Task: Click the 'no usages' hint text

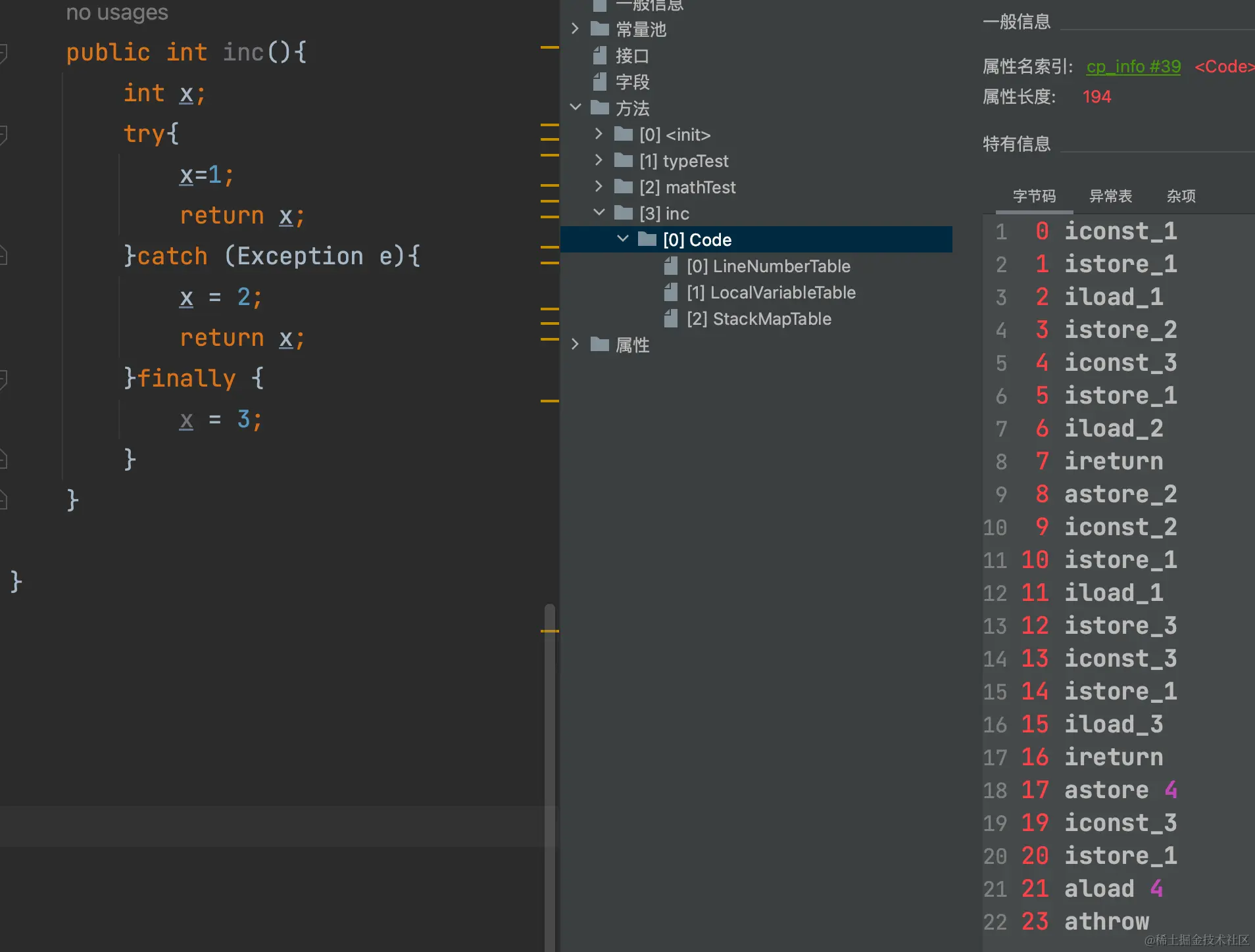Action: click(117, 12)
